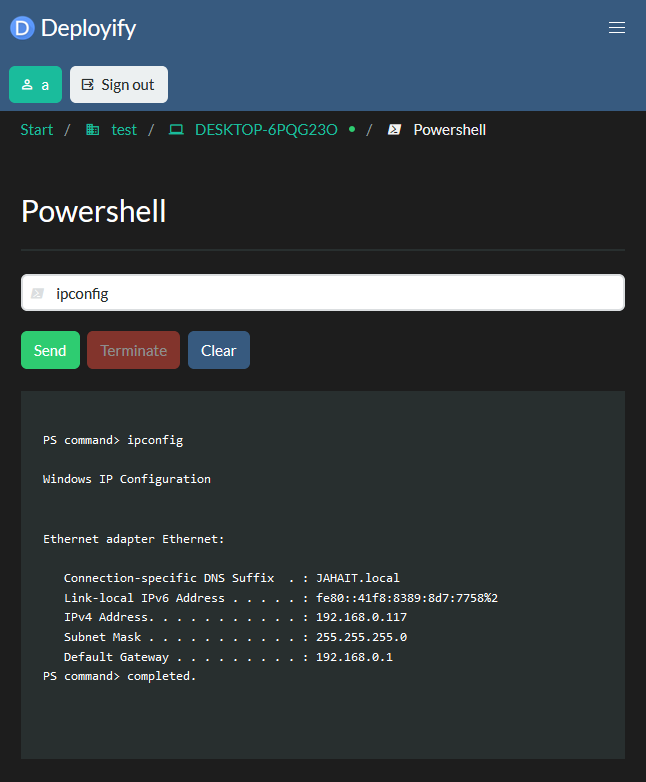
Task: Open the hamburger navigation menu
Action: [617, 28]
